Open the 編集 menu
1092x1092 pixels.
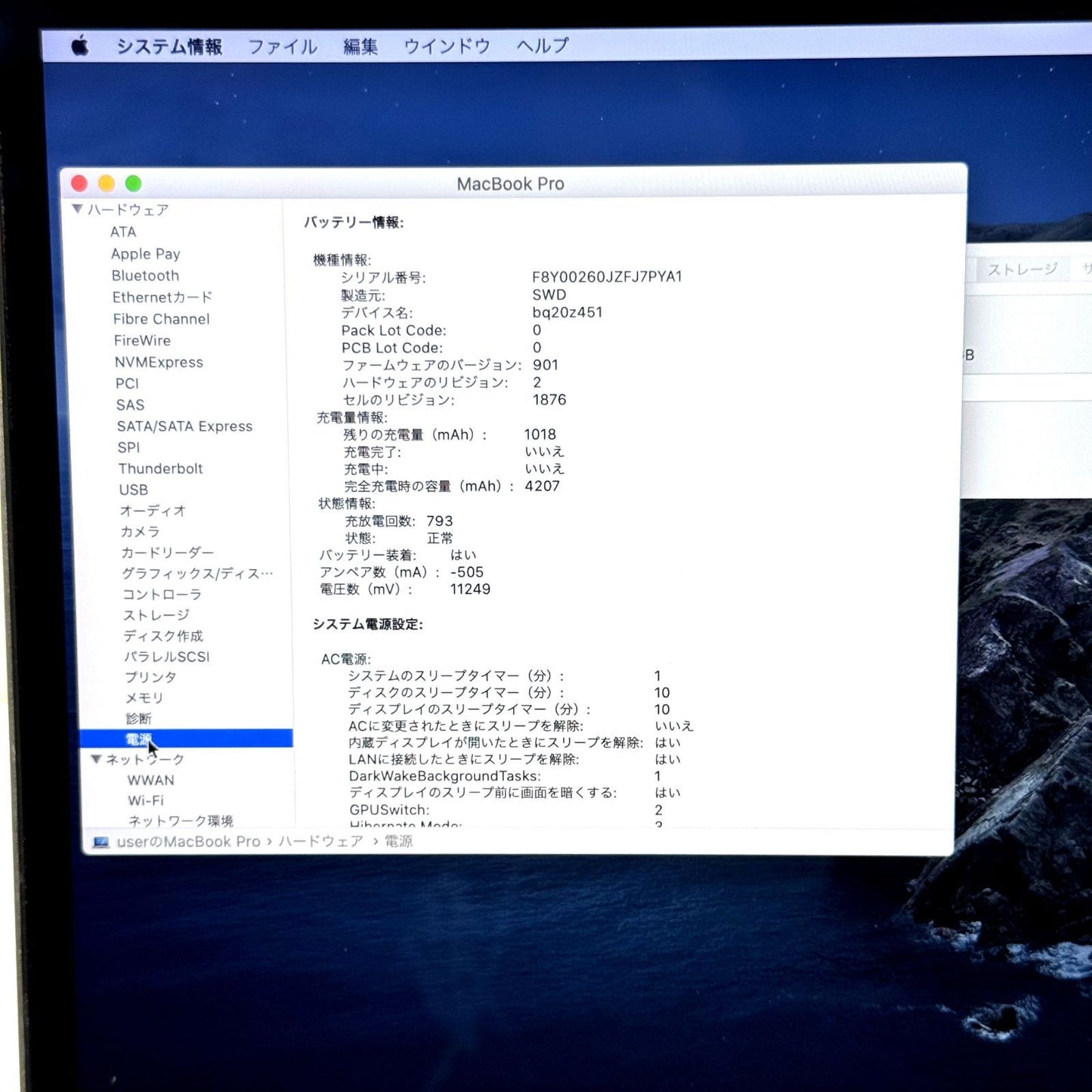360,47
